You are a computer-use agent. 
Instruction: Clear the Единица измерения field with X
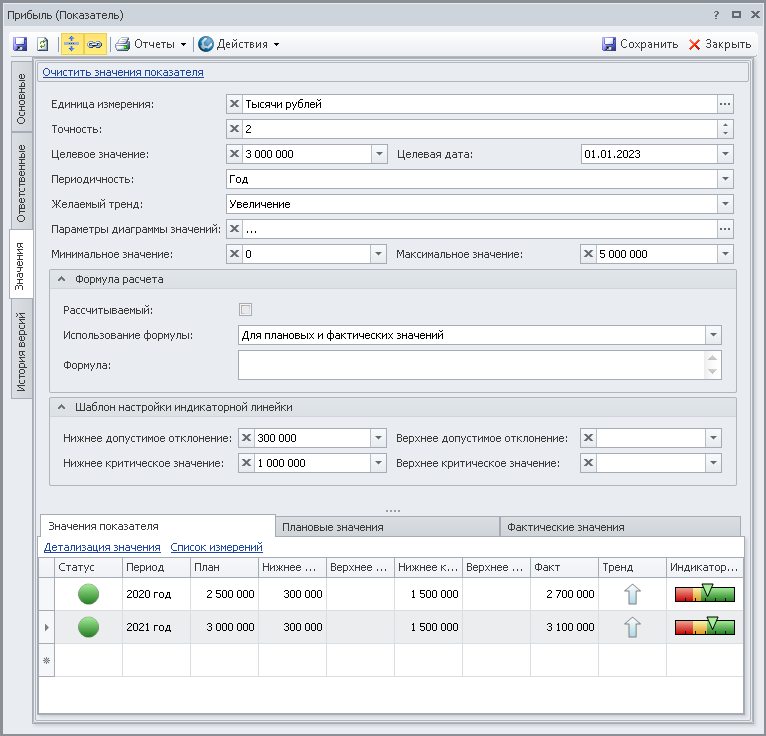click(x=235, y=104)
